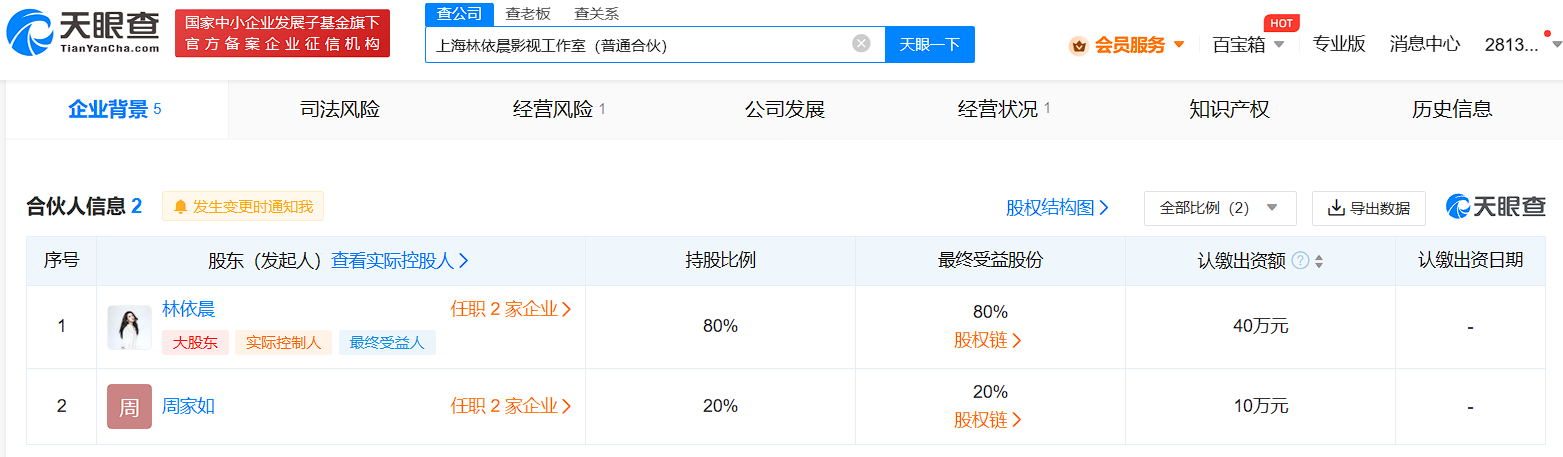Viewport: 1563px width, 457px height.
Task: Switch to the 知识产权 tab
Action: 1230,110
